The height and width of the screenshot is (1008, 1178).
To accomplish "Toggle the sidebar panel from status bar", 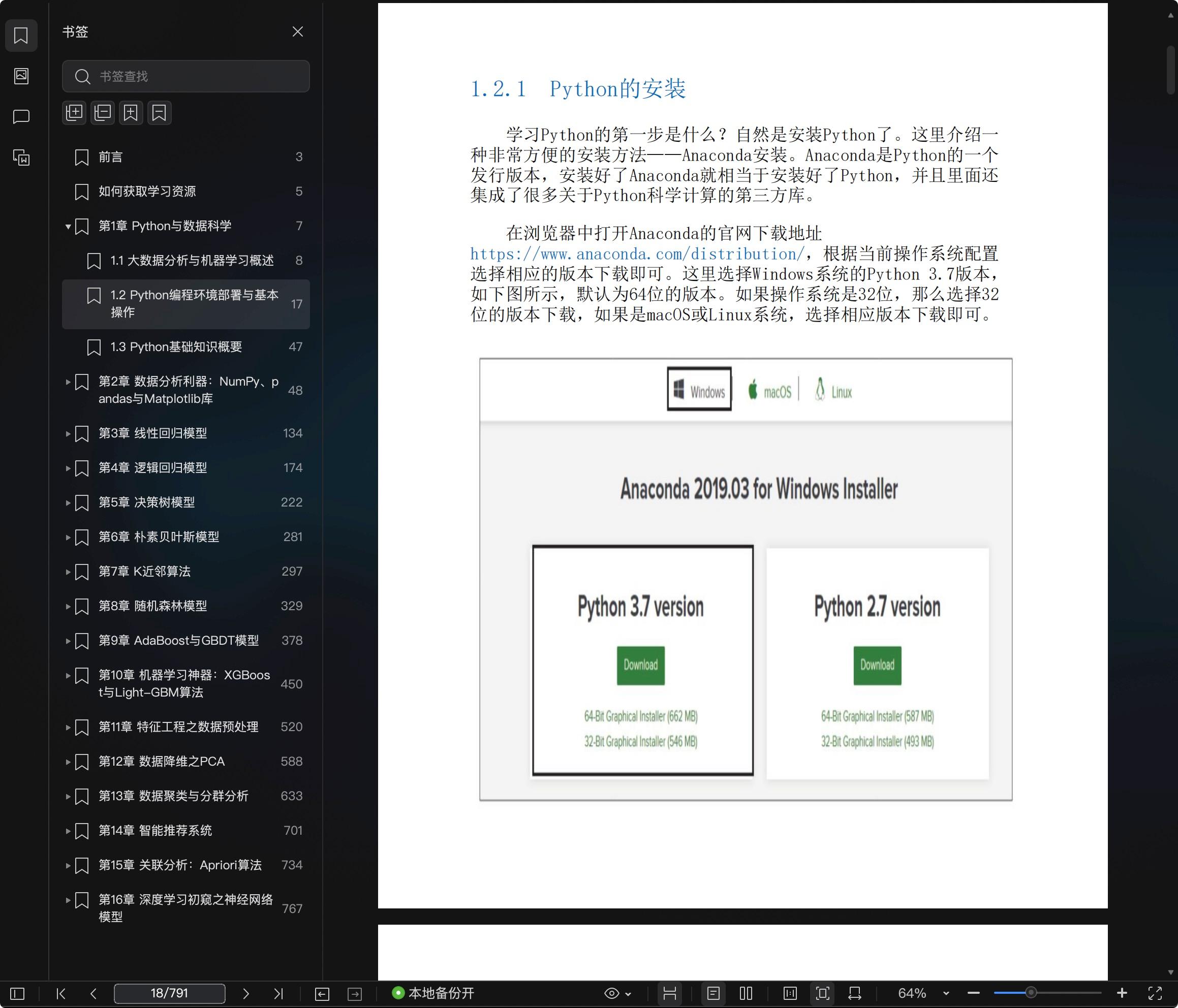I will point(18,993).
